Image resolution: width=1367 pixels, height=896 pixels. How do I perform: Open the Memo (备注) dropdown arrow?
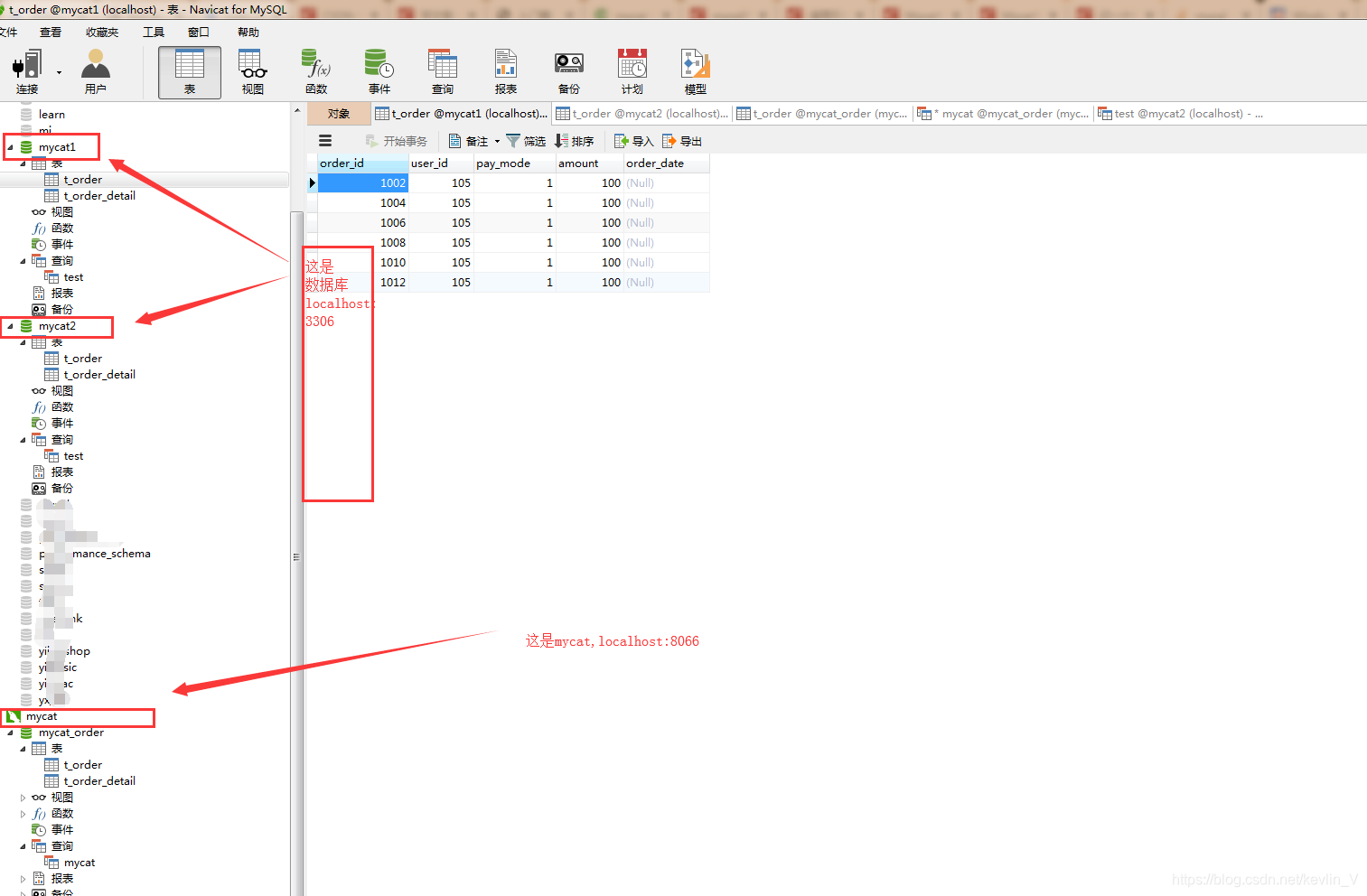coord(497,141)
